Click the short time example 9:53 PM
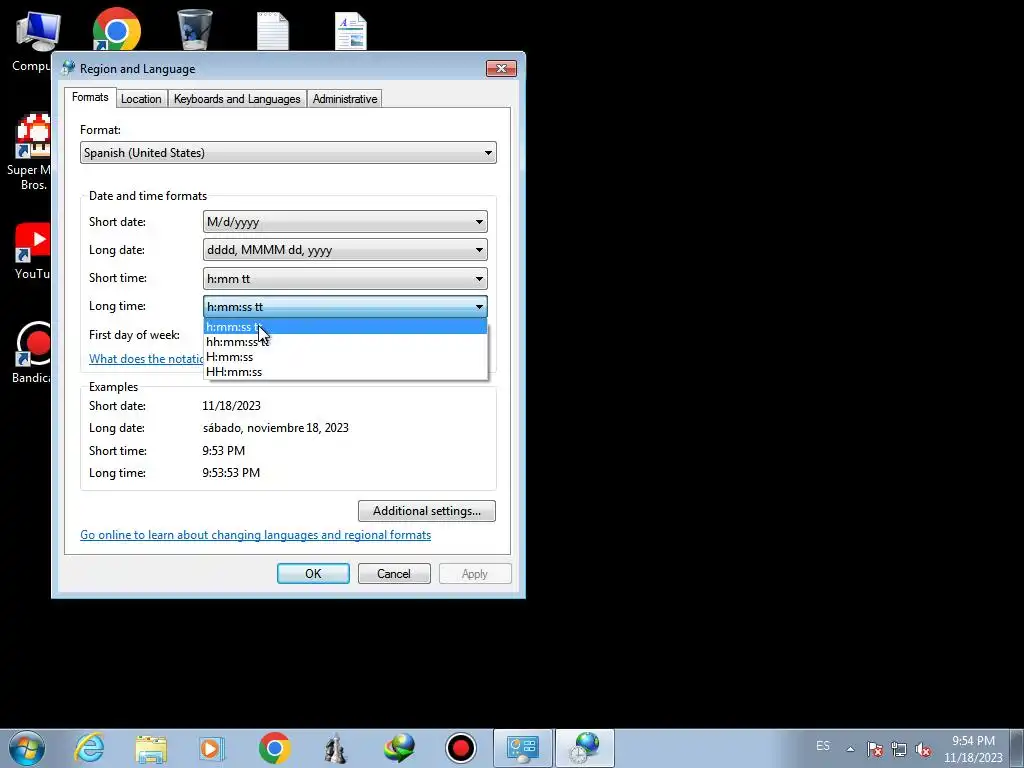Screen dimensions: 1024x768 [223, 451]
